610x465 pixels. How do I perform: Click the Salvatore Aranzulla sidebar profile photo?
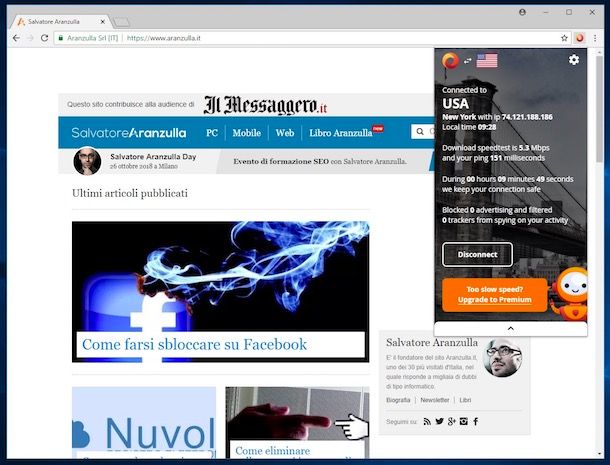tap(503, 357)
